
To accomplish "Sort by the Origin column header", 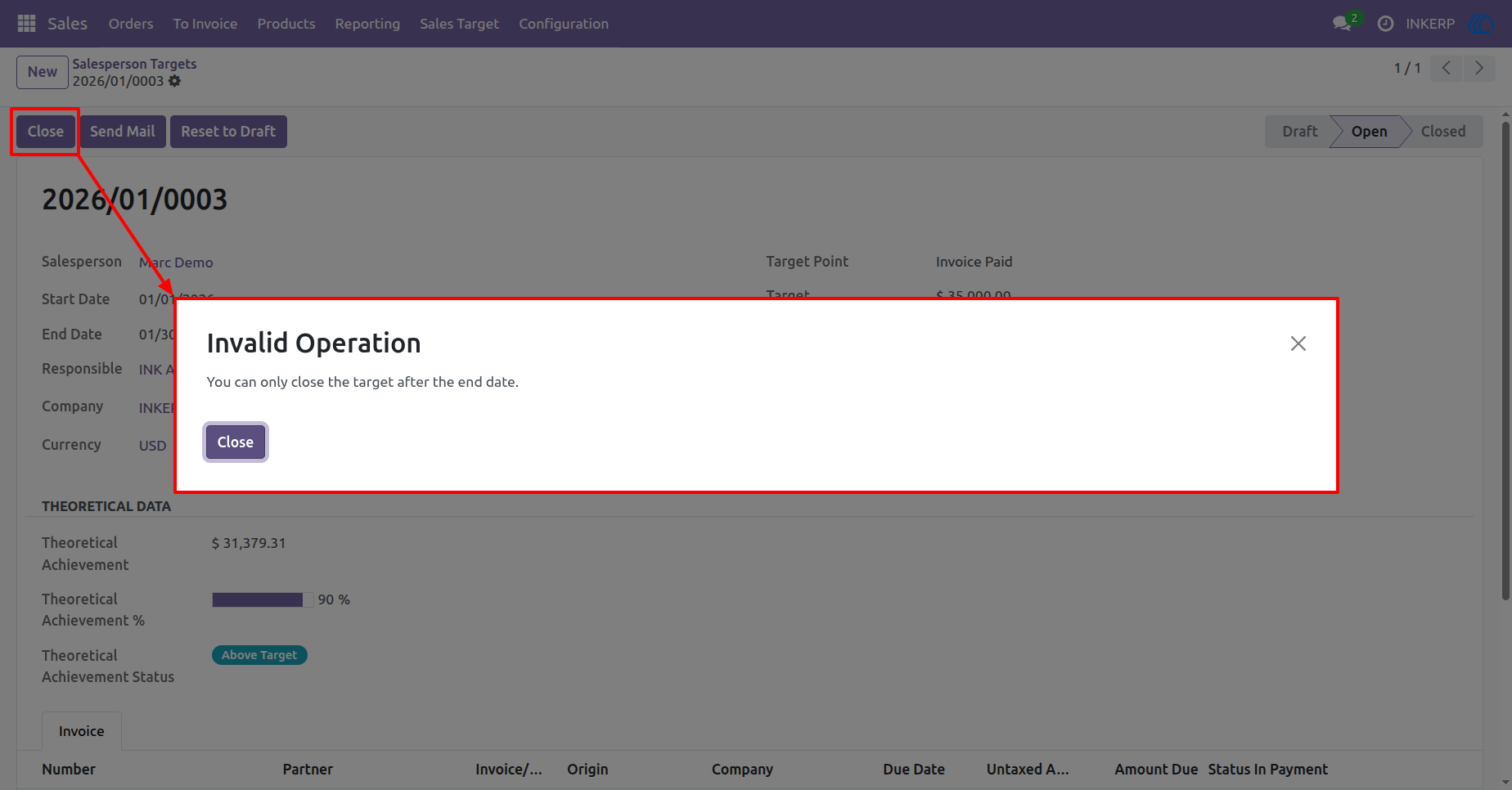I will (587, 770).
